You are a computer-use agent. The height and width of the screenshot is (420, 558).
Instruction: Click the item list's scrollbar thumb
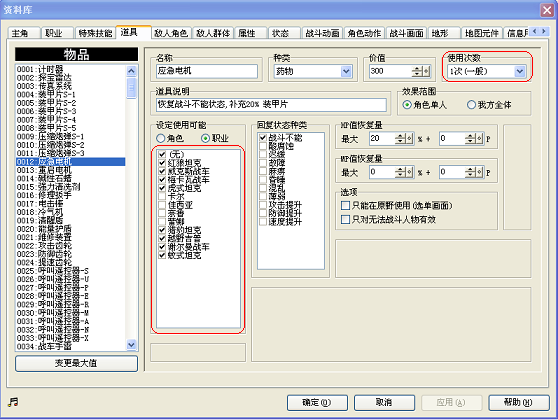(131, 87)
